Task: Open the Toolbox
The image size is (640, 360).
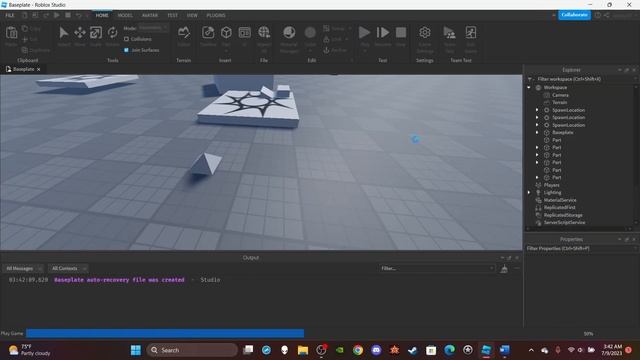Action: [208, 33]
